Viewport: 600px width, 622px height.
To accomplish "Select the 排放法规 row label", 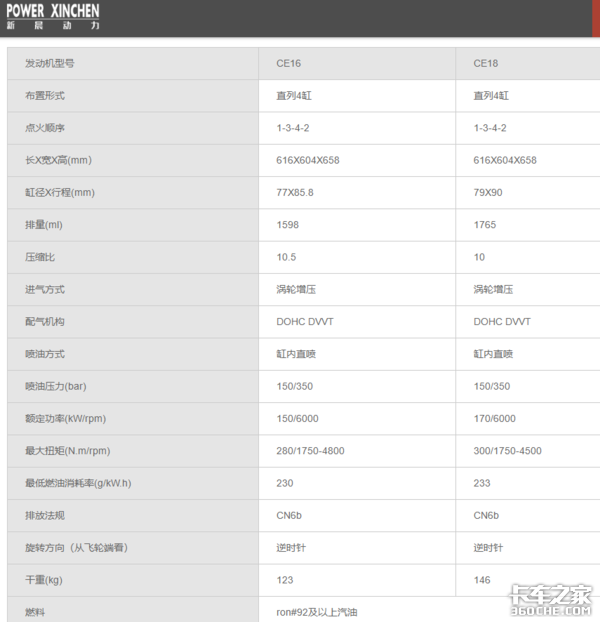I will point(45,516).
